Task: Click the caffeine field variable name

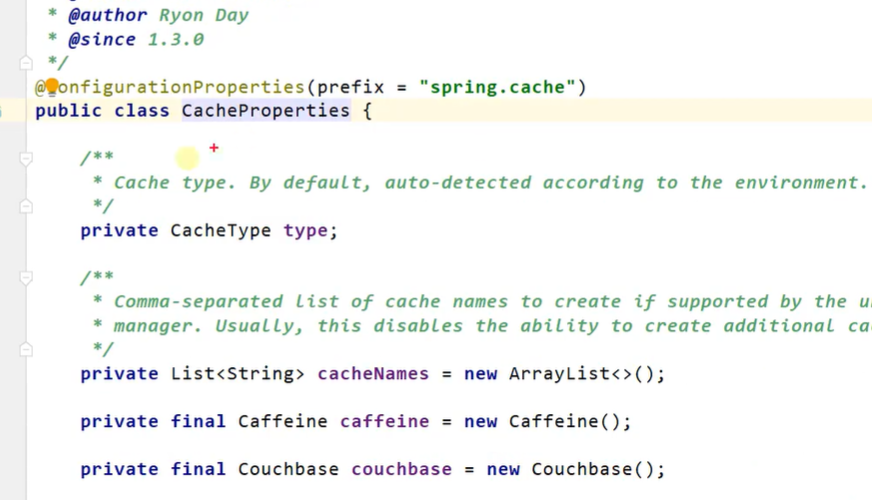Action: (x=384, y=421)
